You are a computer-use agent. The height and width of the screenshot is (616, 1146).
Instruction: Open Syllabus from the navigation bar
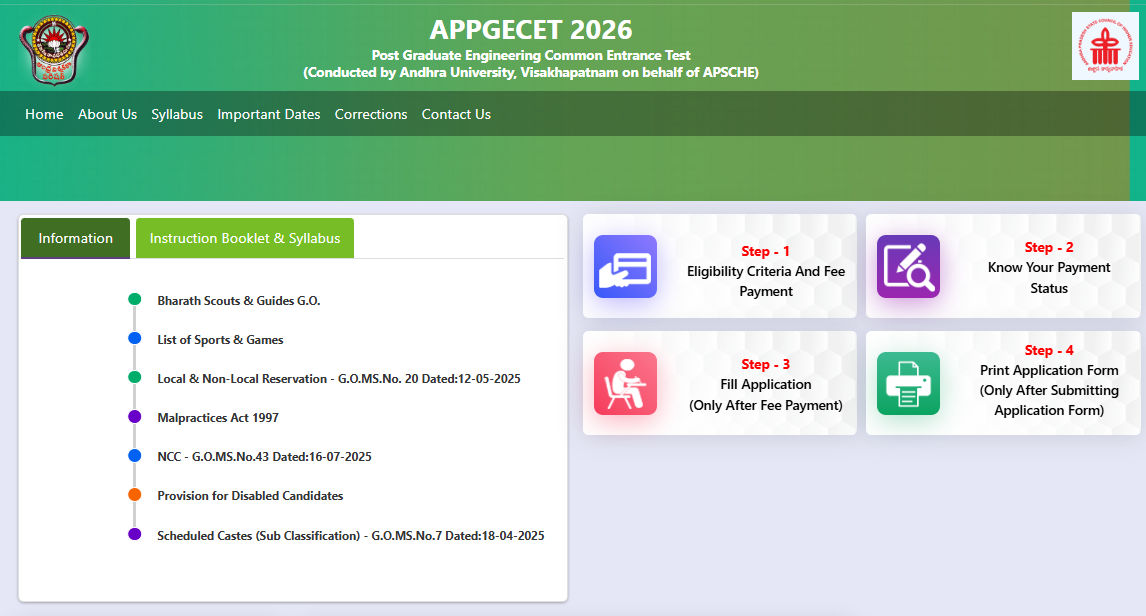click(x=177, y=114)
